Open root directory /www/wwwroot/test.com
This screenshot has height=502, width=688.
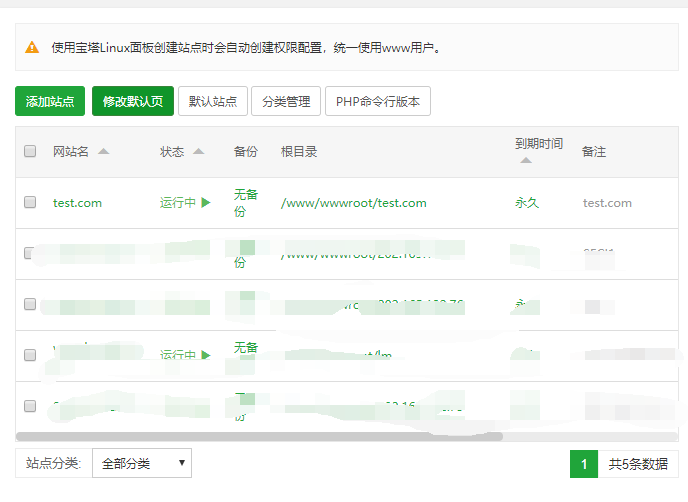pos(353,203)
